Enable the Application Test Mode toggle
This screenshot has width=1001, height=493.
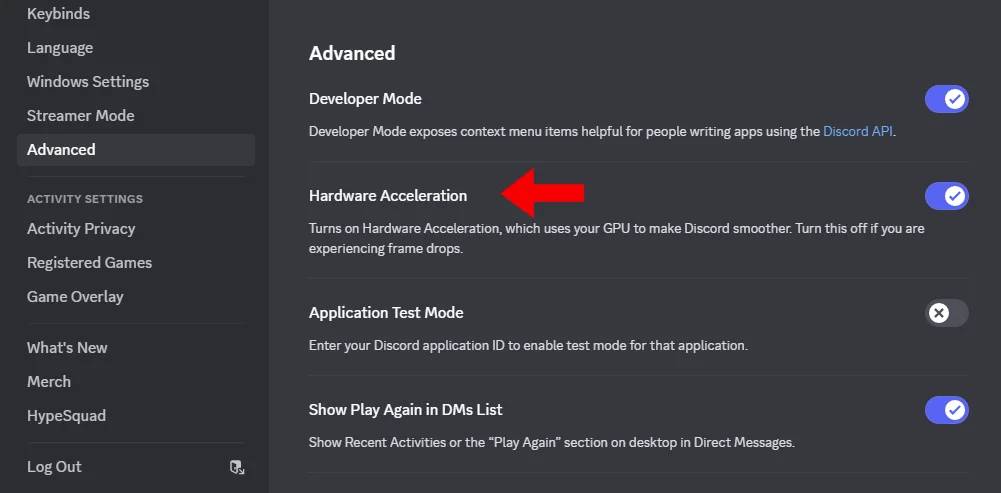[x=947, y=313]
